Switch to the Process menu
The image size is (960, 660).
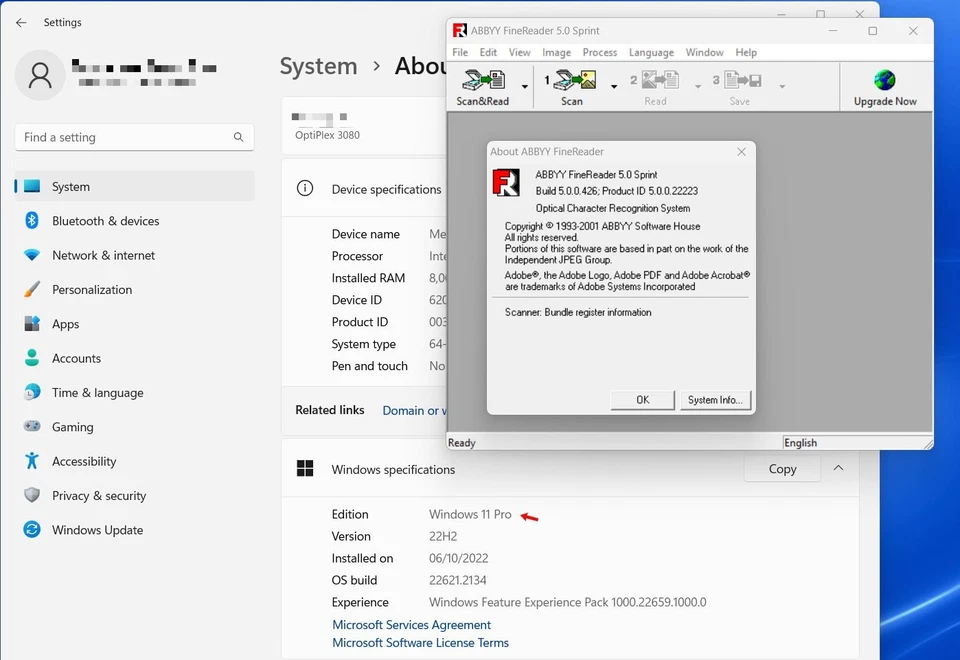click(x=600, y=52)
